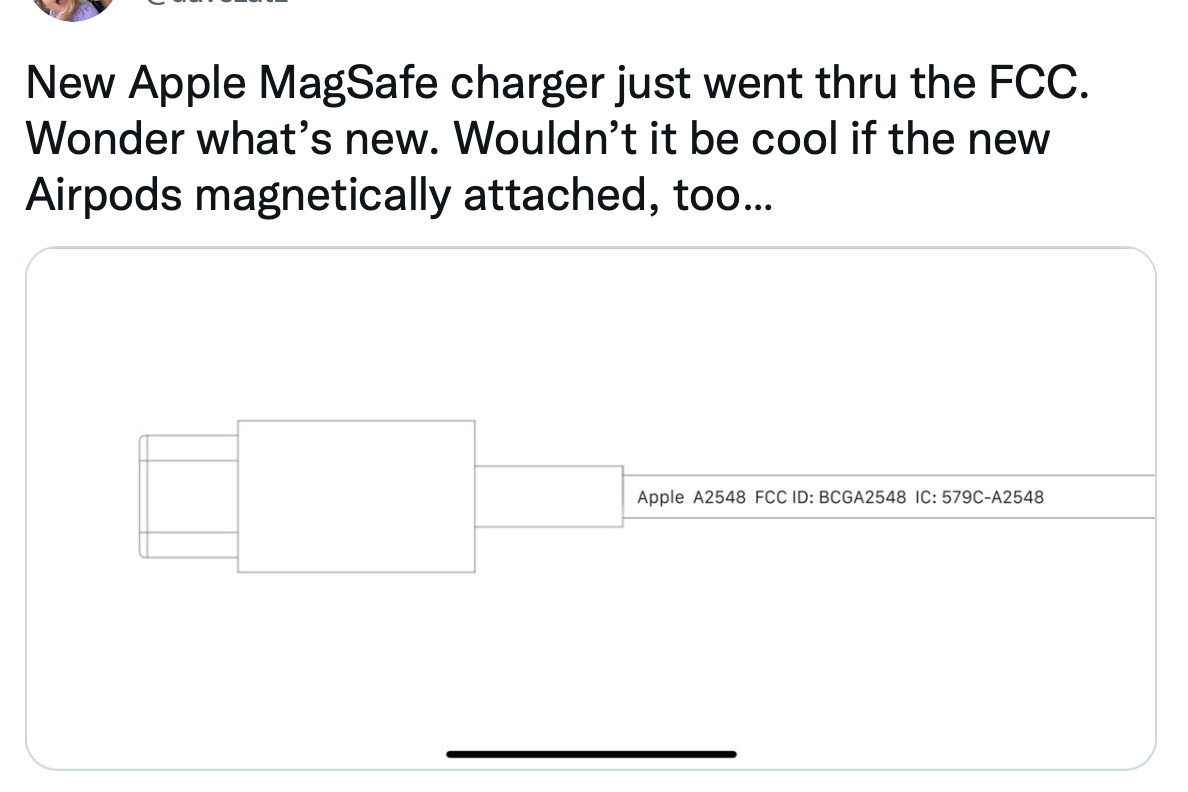Click the word "Airpods" in the tweet
The image size is (1188, 792).
click(x=102, y=195)
